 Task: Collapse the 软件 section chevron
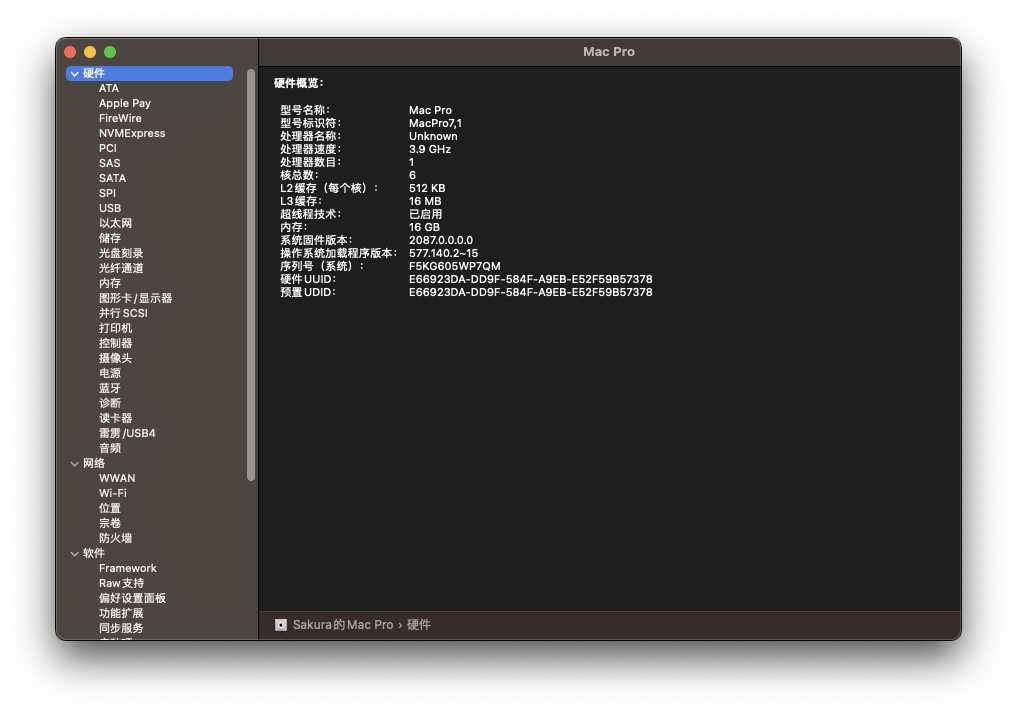(74, 554)
